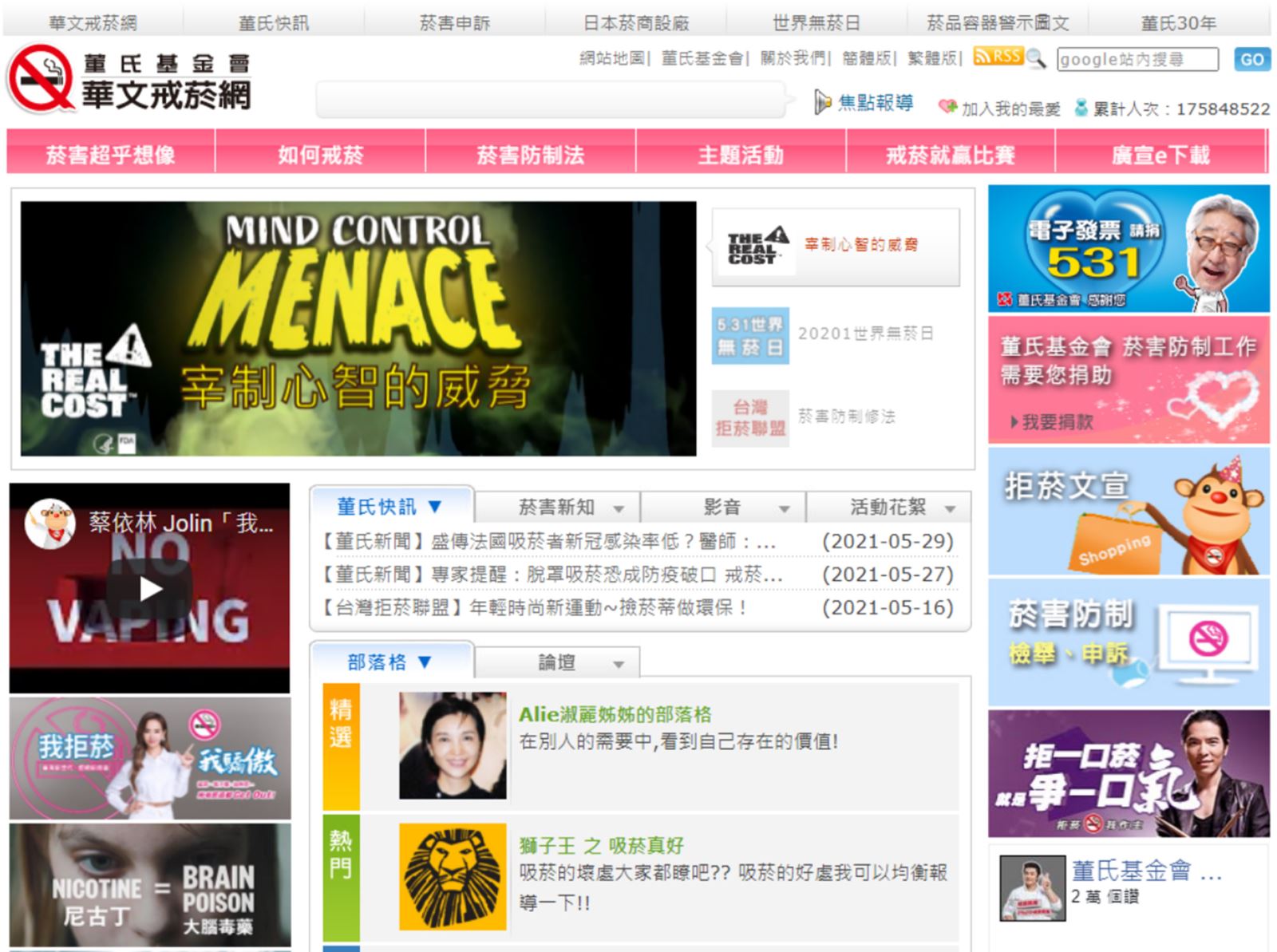The image size is (1277, 952).
Task: Click the google site search field
Action: 1137,59
